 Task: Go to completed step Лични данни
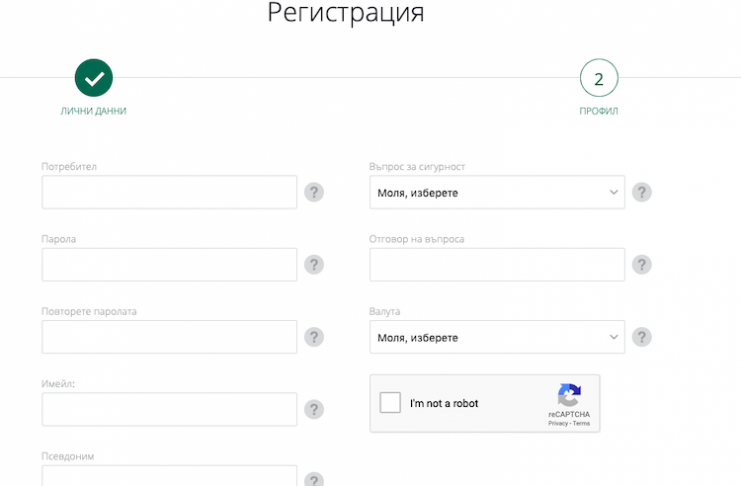94,78
